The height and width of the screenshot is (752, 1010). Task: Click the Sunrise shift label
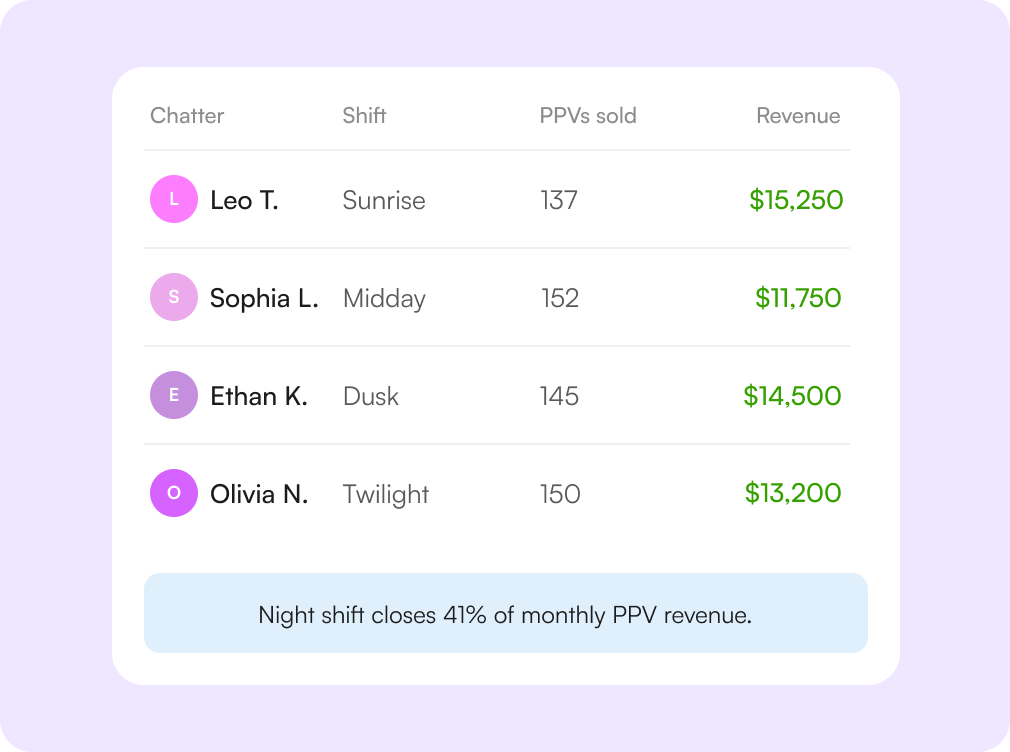(384, 200)
